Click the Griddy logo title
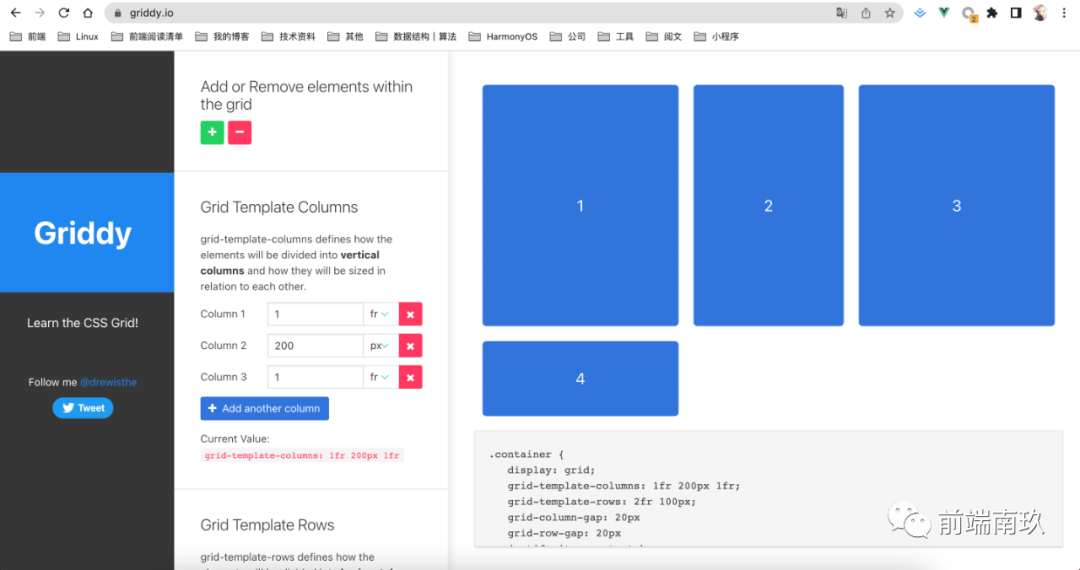The width and height of the screenshot is (1080, 570). 83,233
